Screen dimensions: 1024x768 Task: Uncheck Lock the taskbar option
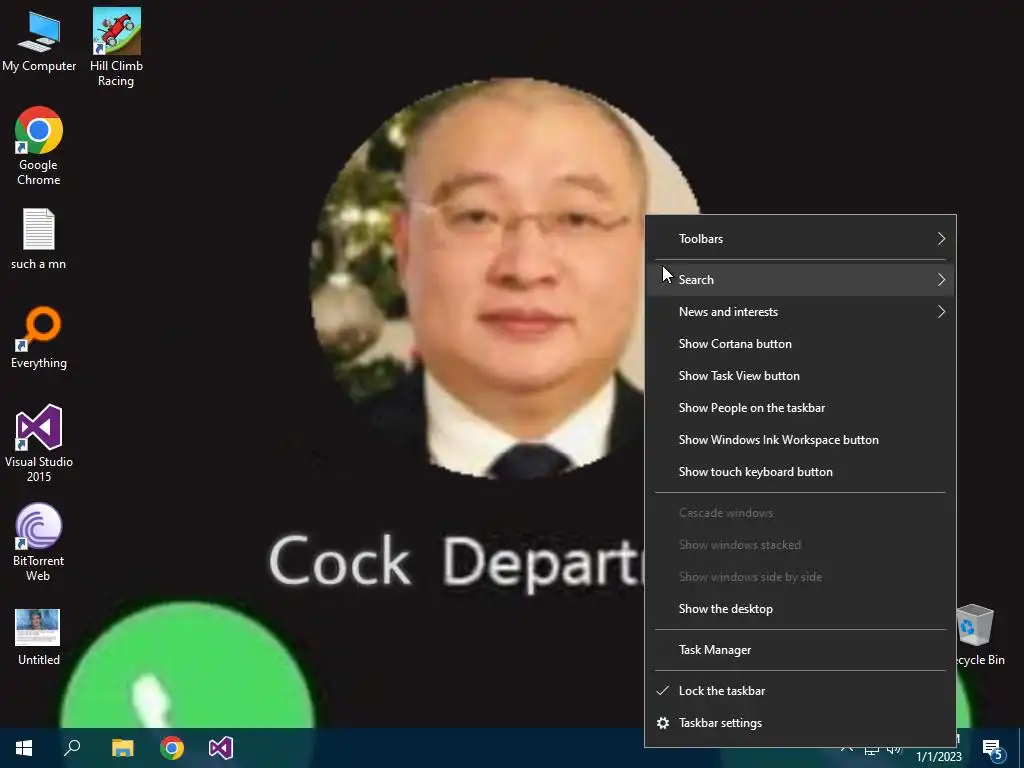(800, 691)
